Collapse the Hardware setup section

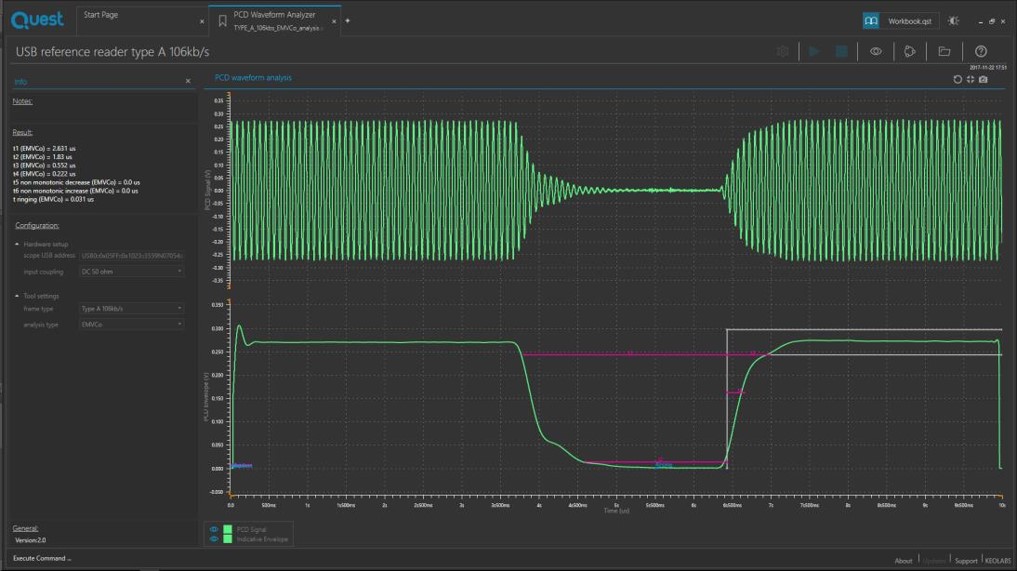tap(17, 244)
